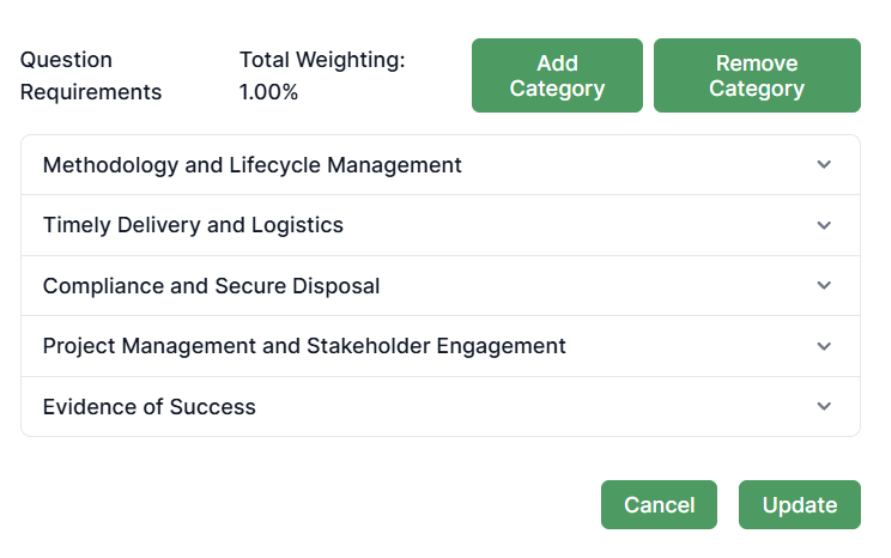Viewport: 891px width, 558px height.
Task: Click the Update button
Action: pos(799,505)
